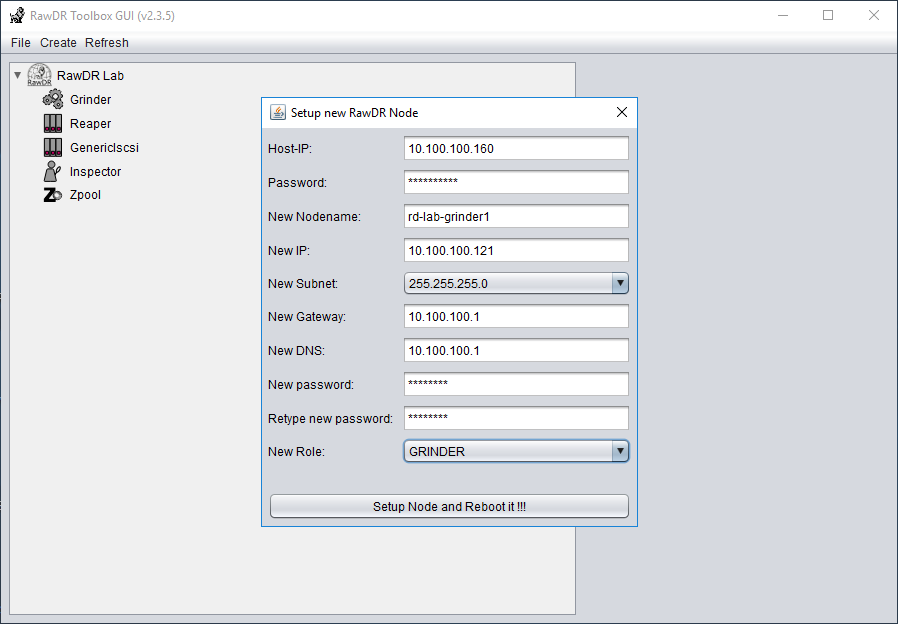Click the GenericIscsi storage icon
898x624 pixels.
point(53,147)
